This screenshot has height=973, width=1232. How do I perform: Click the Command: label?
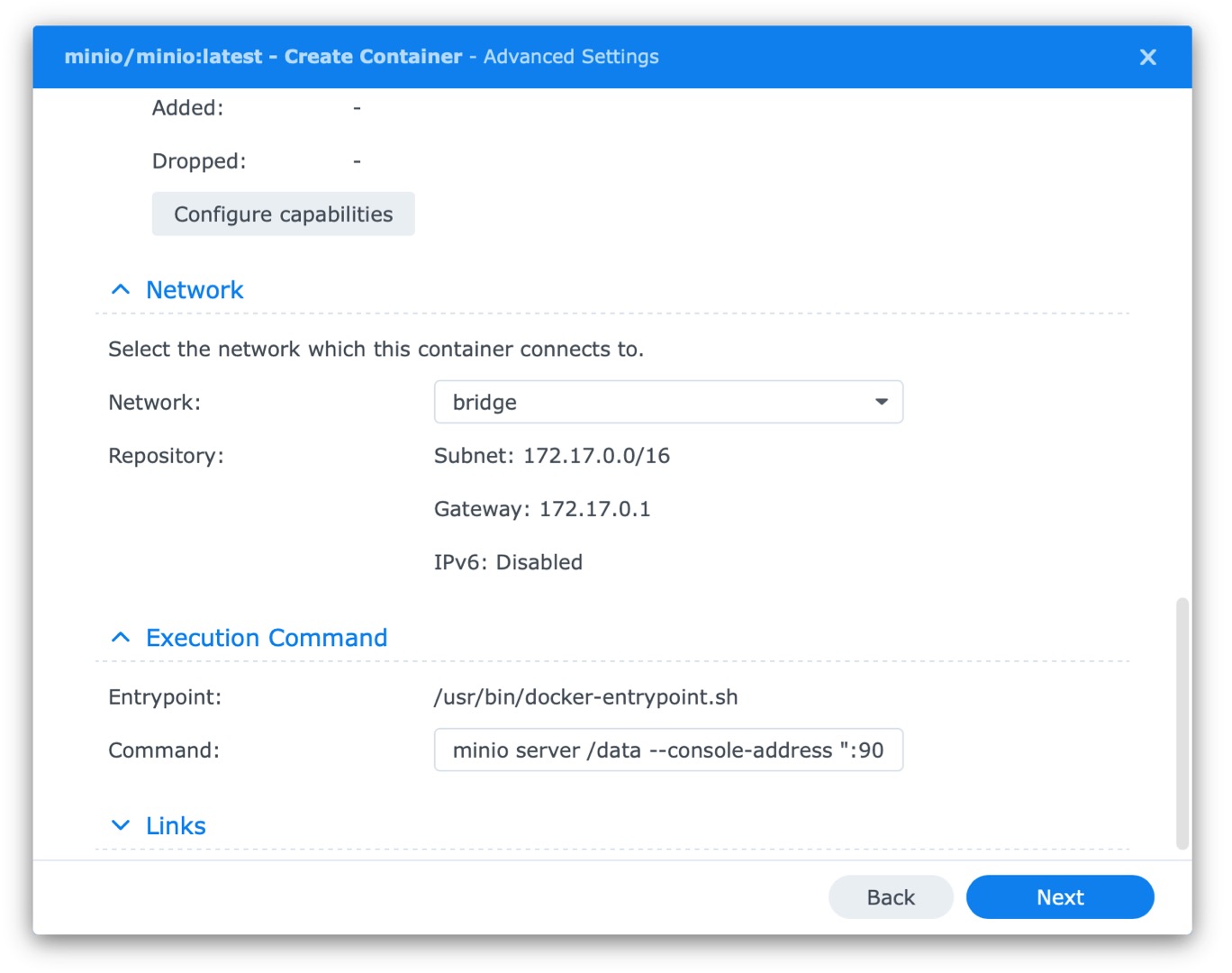coord(164,750)
